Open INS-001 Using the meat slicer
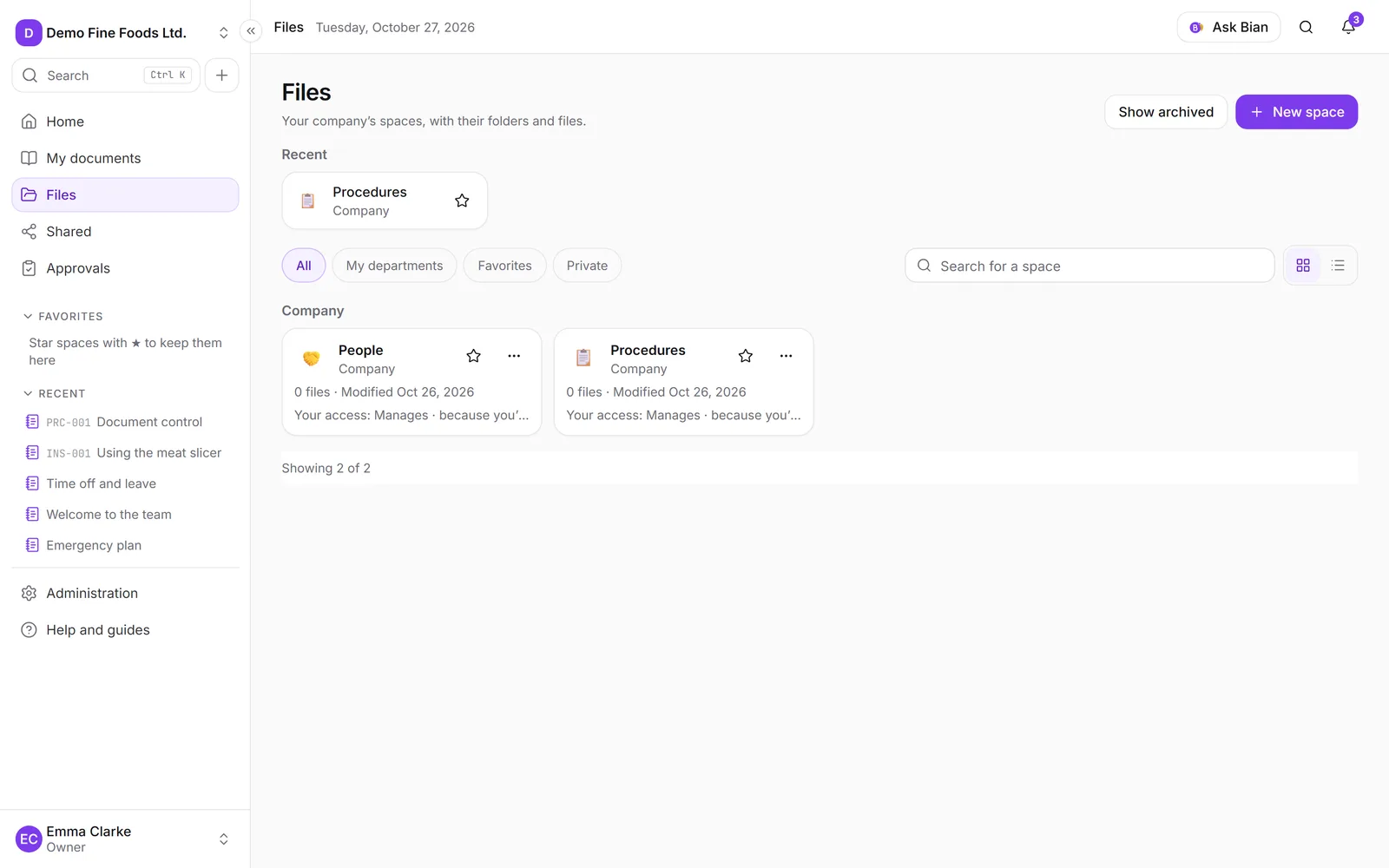This screenshot has width=1389, height=868. (125, 453)
